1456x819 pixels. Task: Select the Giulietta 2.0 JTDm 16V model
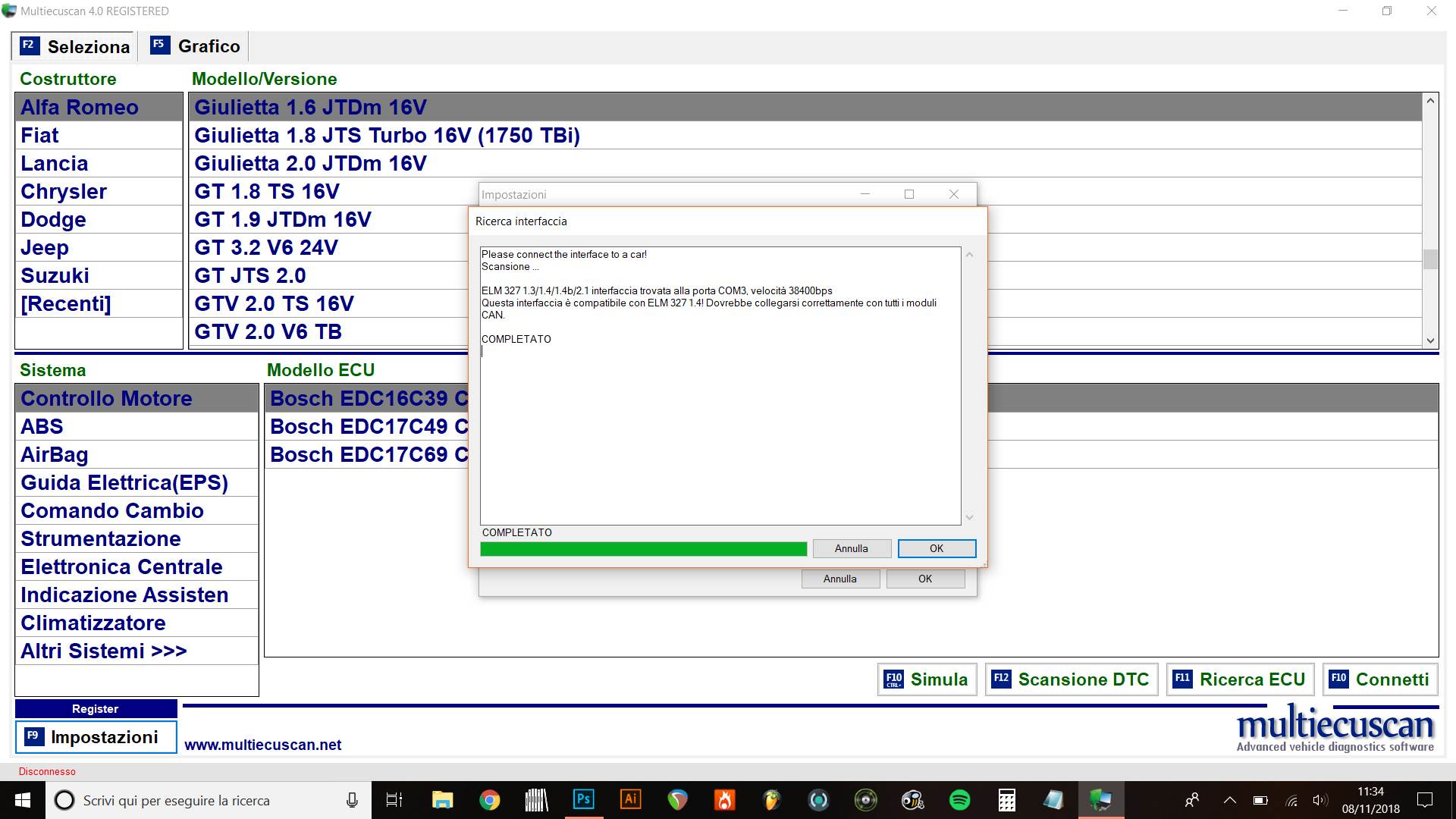[x=805, y=163]
